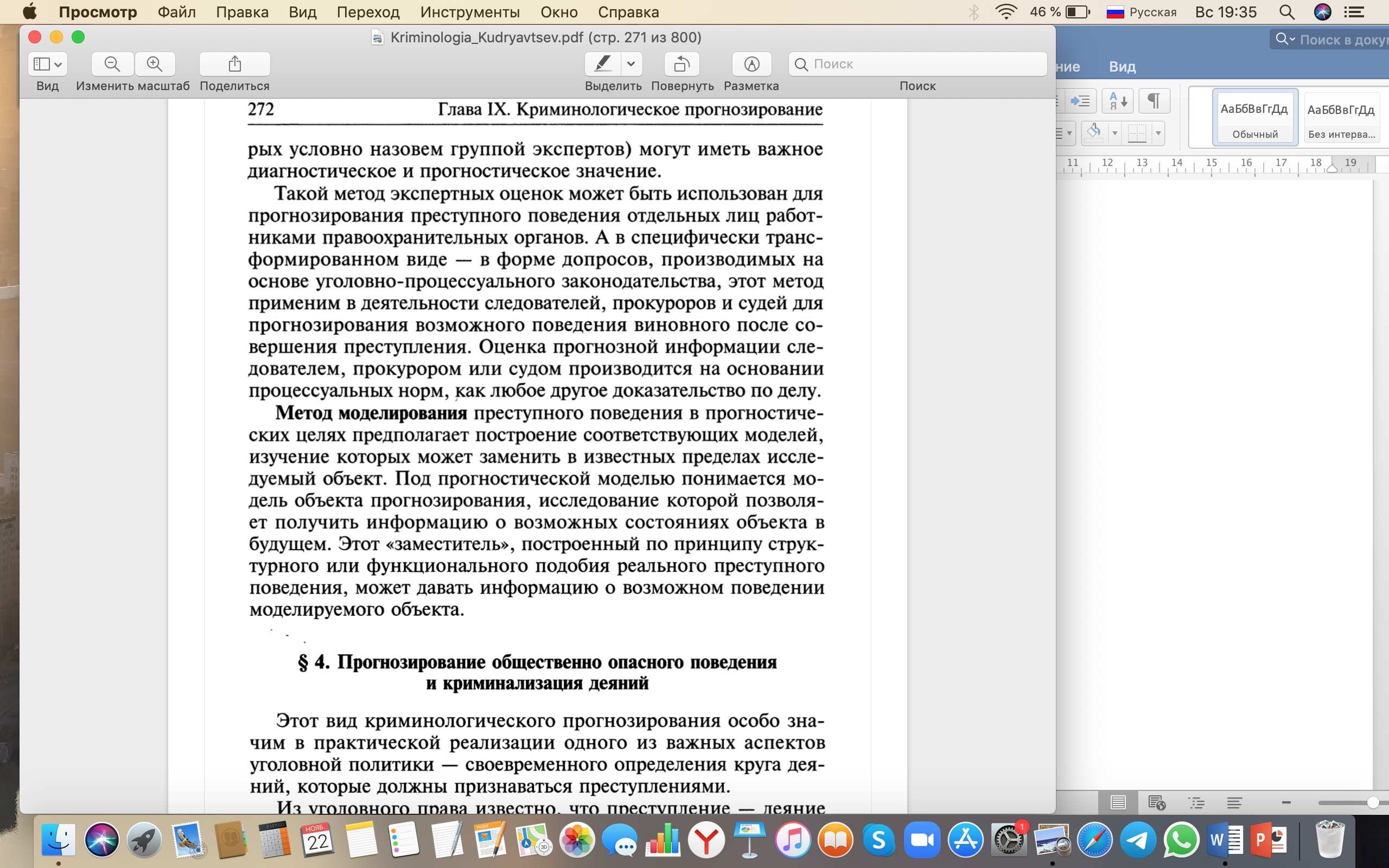Image resolution: width=1389 pixels, height=868 pixels.
Task: Sort text with the А-Я button in Word
Action: pos(1117,101)
